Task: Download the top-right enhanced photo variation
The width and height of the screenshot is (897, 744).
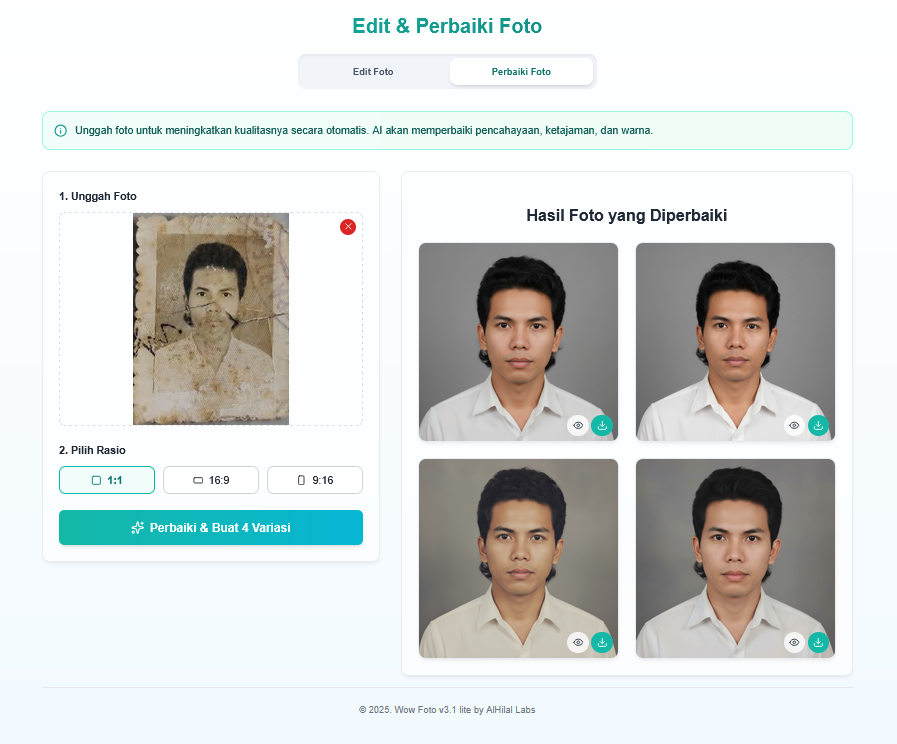Action: [818, 425]
